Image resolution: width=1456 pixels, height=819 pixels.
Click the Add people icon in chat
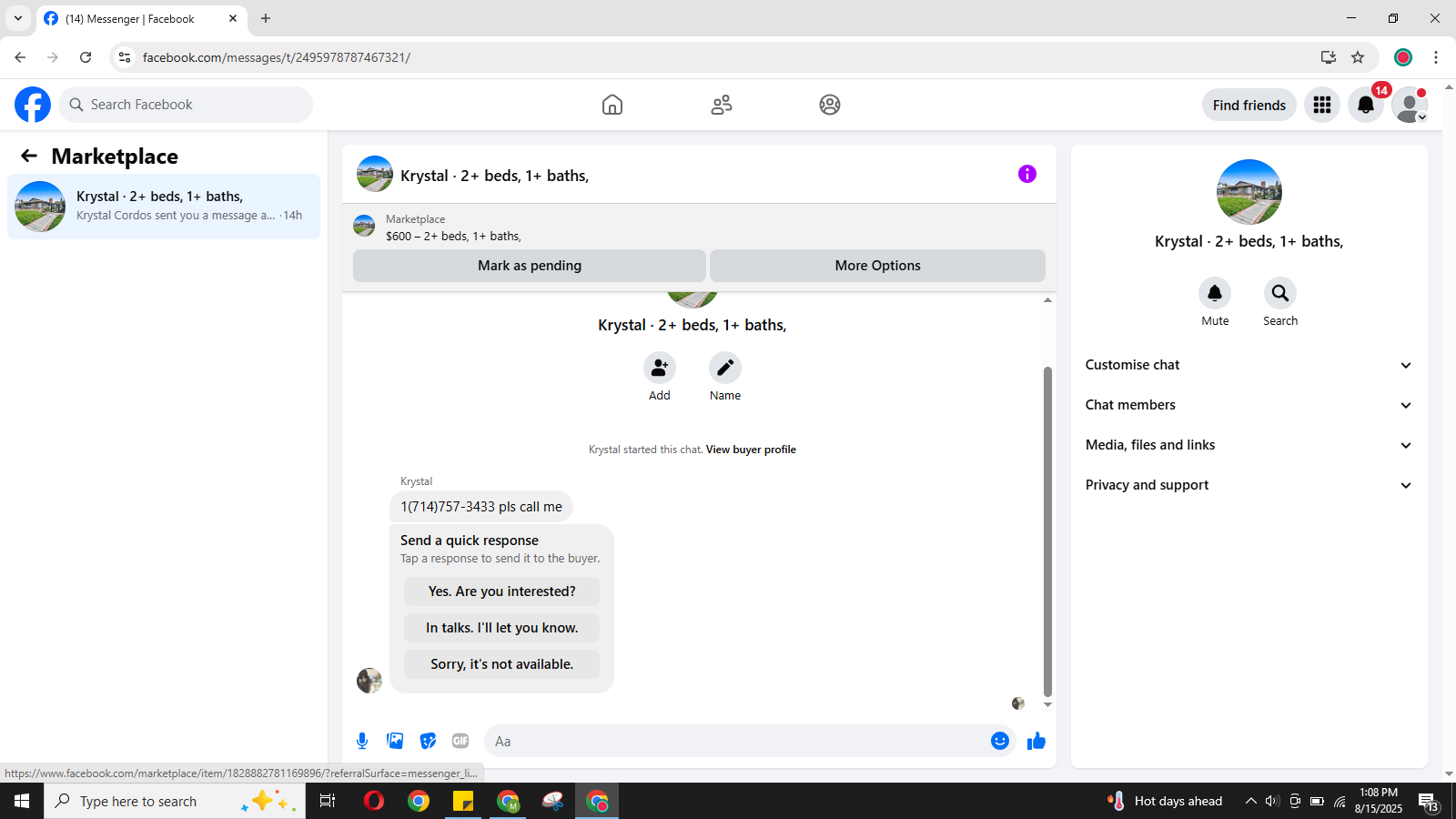click(x=660, y=368)
